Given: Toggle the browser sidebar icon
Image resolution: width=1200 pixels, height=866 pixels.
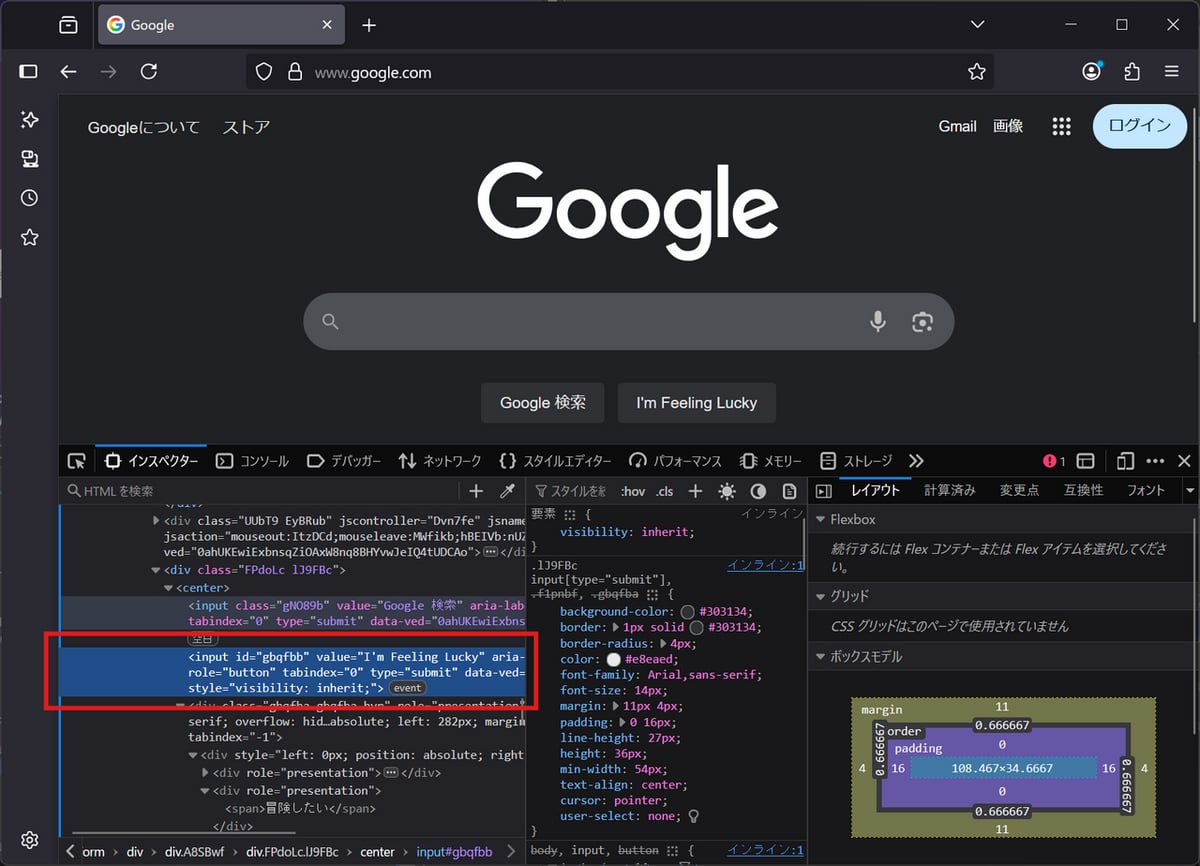Looking at the screenshot, I should 29,72.
